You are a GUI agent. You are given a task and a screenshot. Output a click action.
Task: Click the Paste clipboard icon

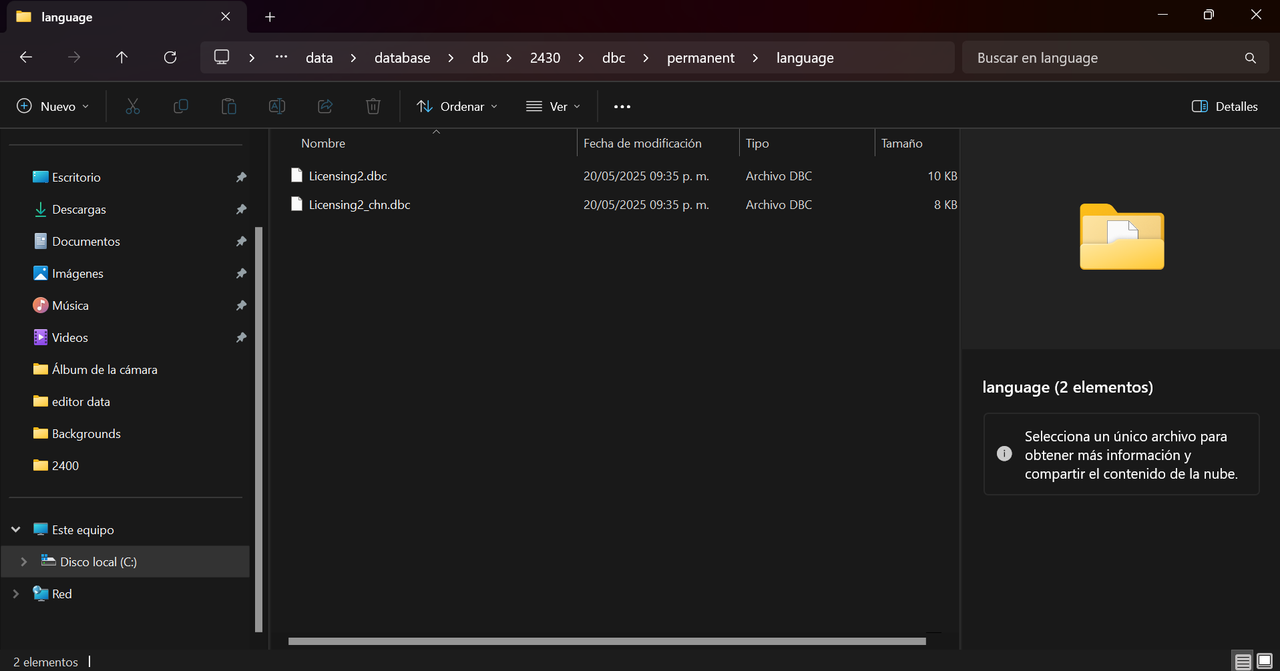[229, 106]
